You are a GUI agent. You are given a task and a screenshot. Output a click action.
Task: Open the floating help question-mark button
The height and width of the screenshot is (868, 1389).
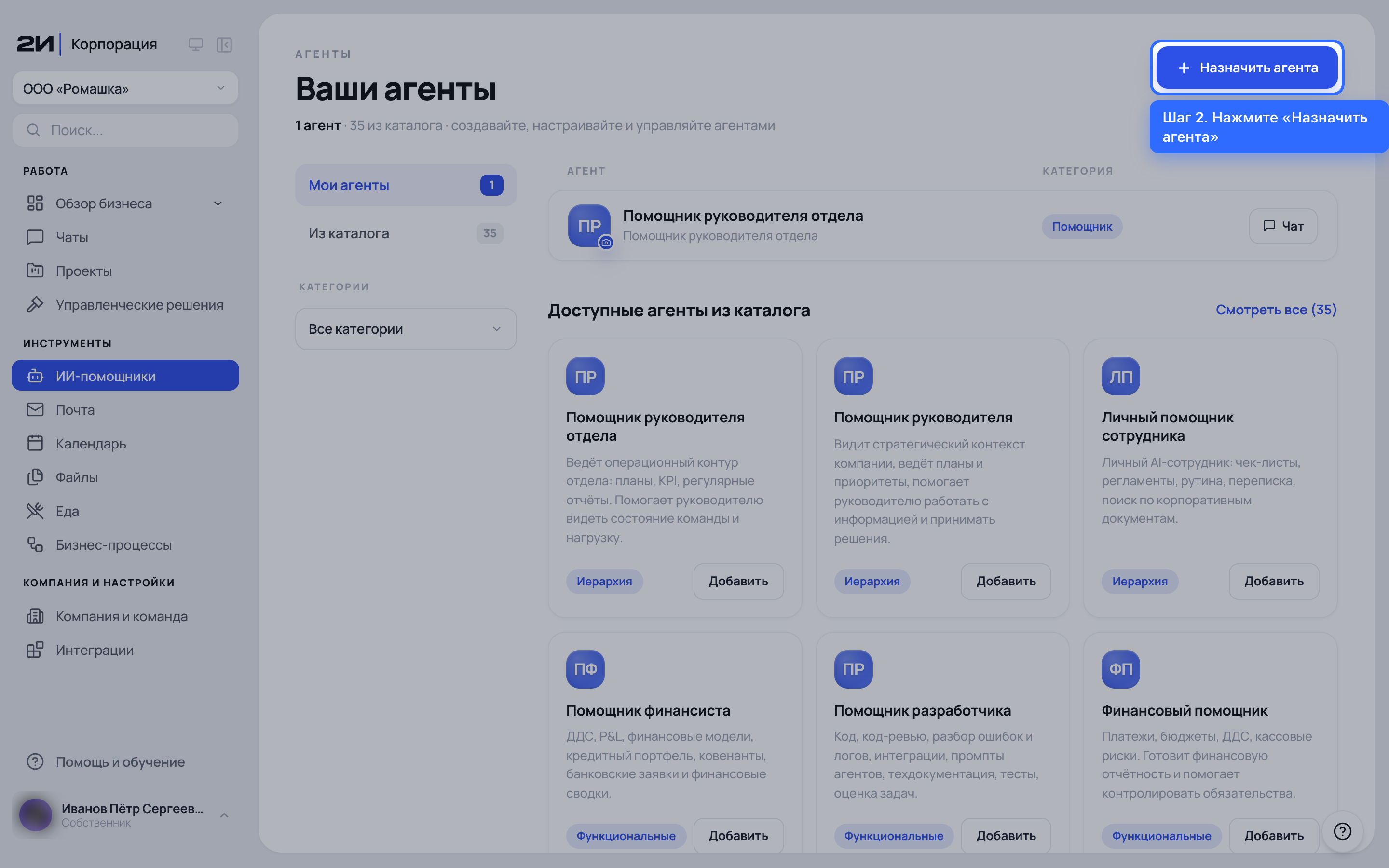[x=1343, y=831]
